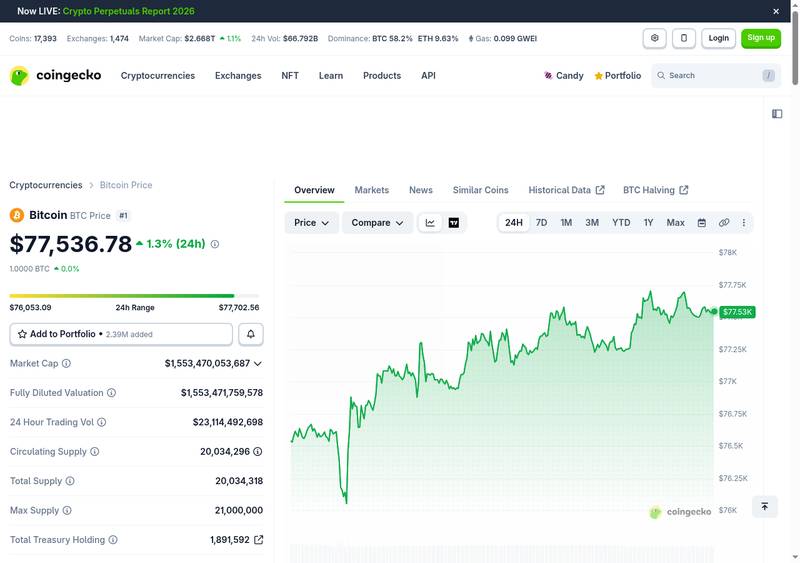This screenshot has width=800, height=563.
Task: Open the Learn menu
Action: [x=331, y=76]
